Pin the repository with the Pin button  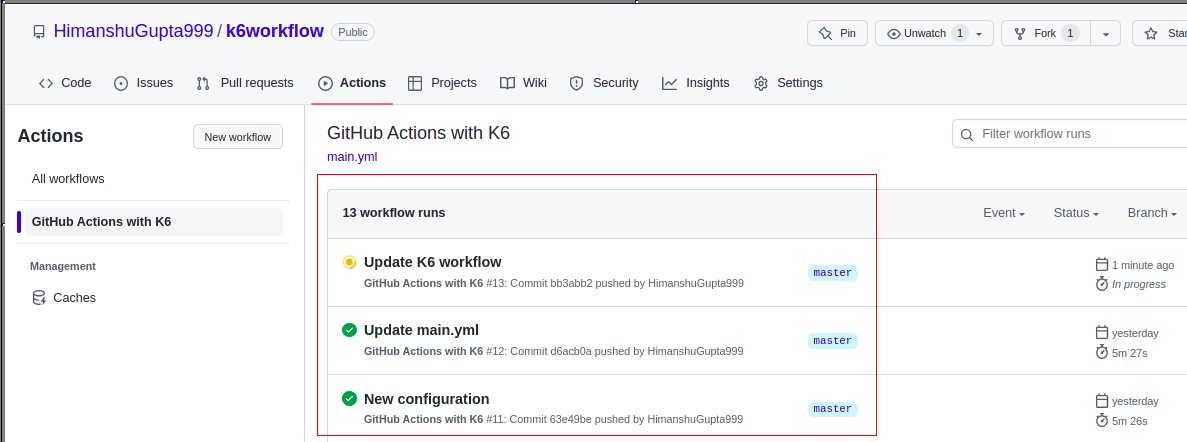pos(837,33)
